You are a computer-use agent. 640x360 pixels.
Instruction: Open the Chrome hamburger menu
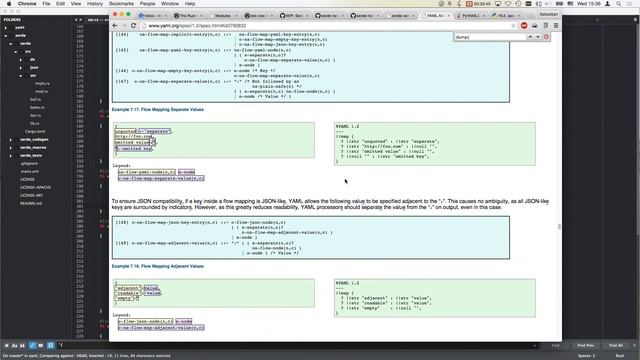pyautogui.click(x=556, y=25)
